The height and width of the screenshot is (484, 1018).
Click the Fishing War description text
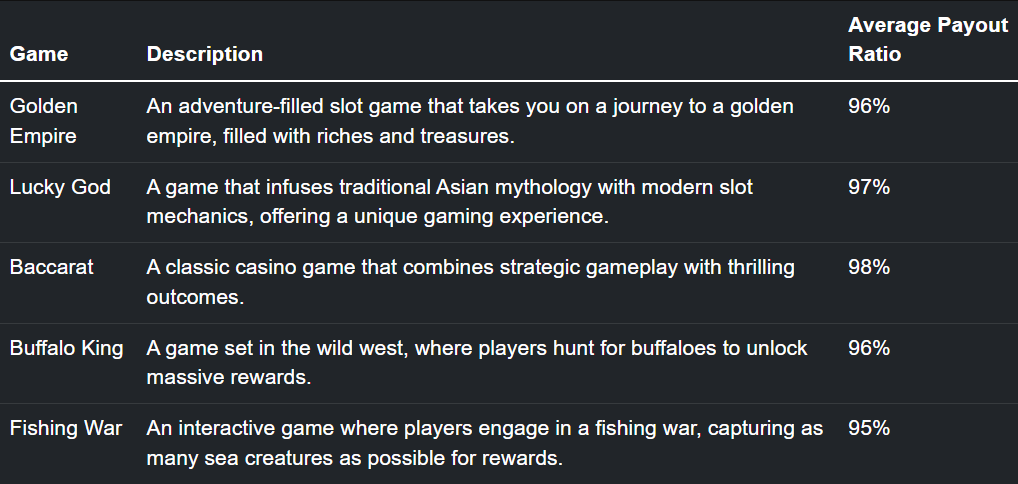click(485, 443)
